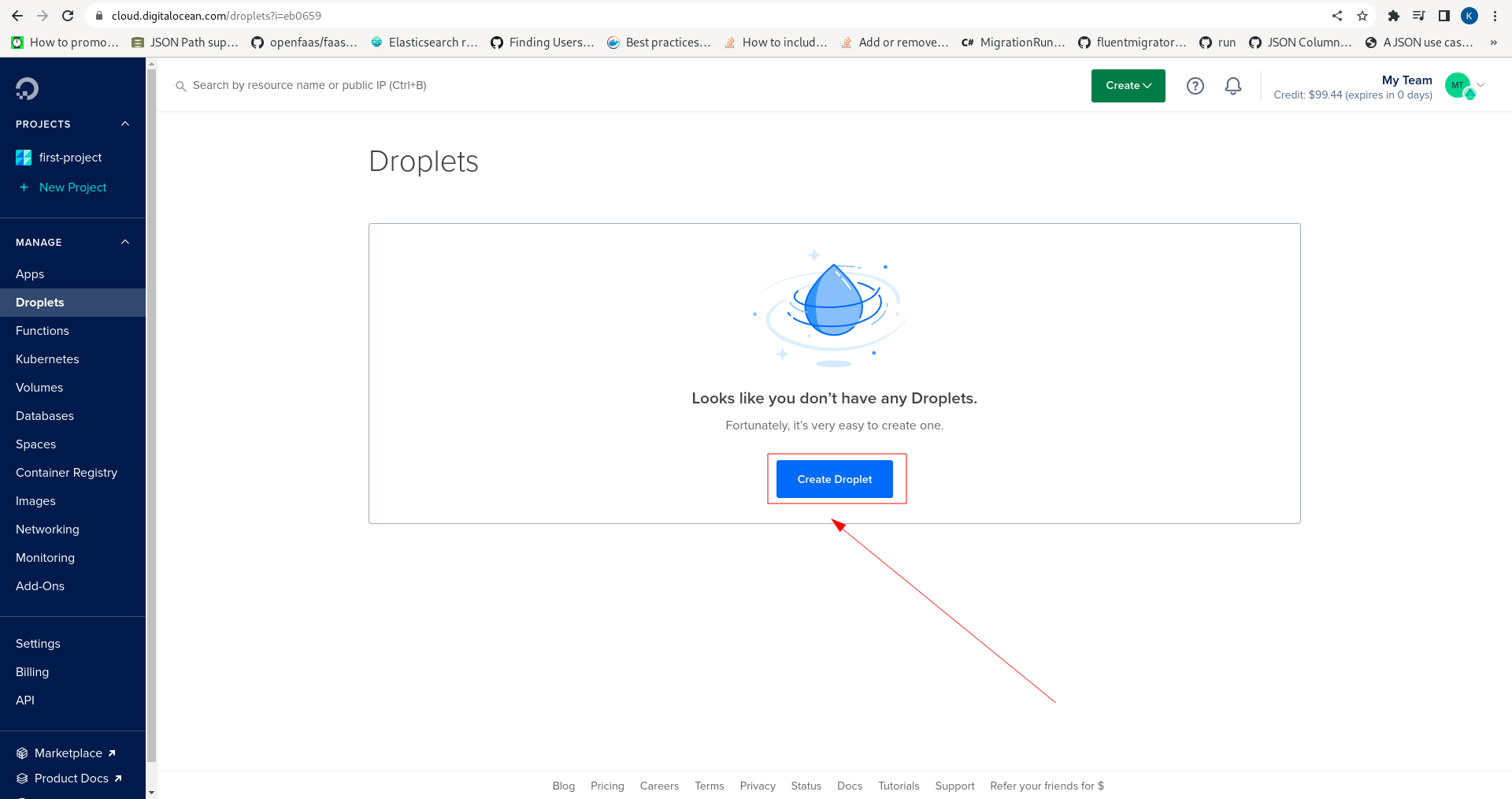Click the media control playlist icon
The height and width of the screenshot is (799, 1512).
pyautogui.click(x=1419, y=16)
